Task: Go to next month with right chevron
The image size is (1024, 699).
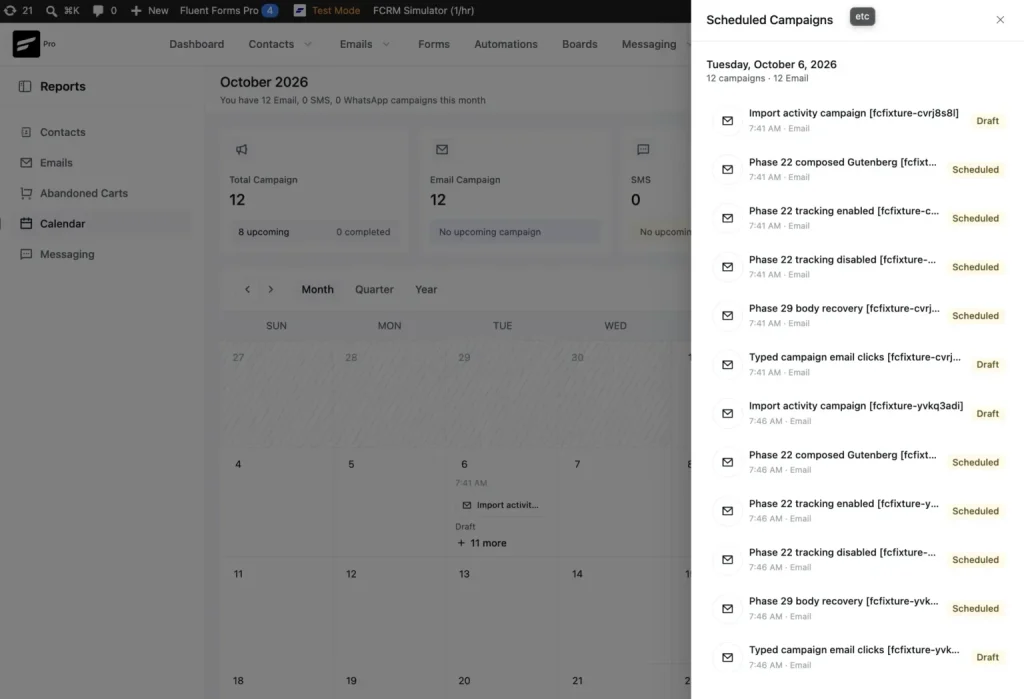Action: [x=271, y=289]
